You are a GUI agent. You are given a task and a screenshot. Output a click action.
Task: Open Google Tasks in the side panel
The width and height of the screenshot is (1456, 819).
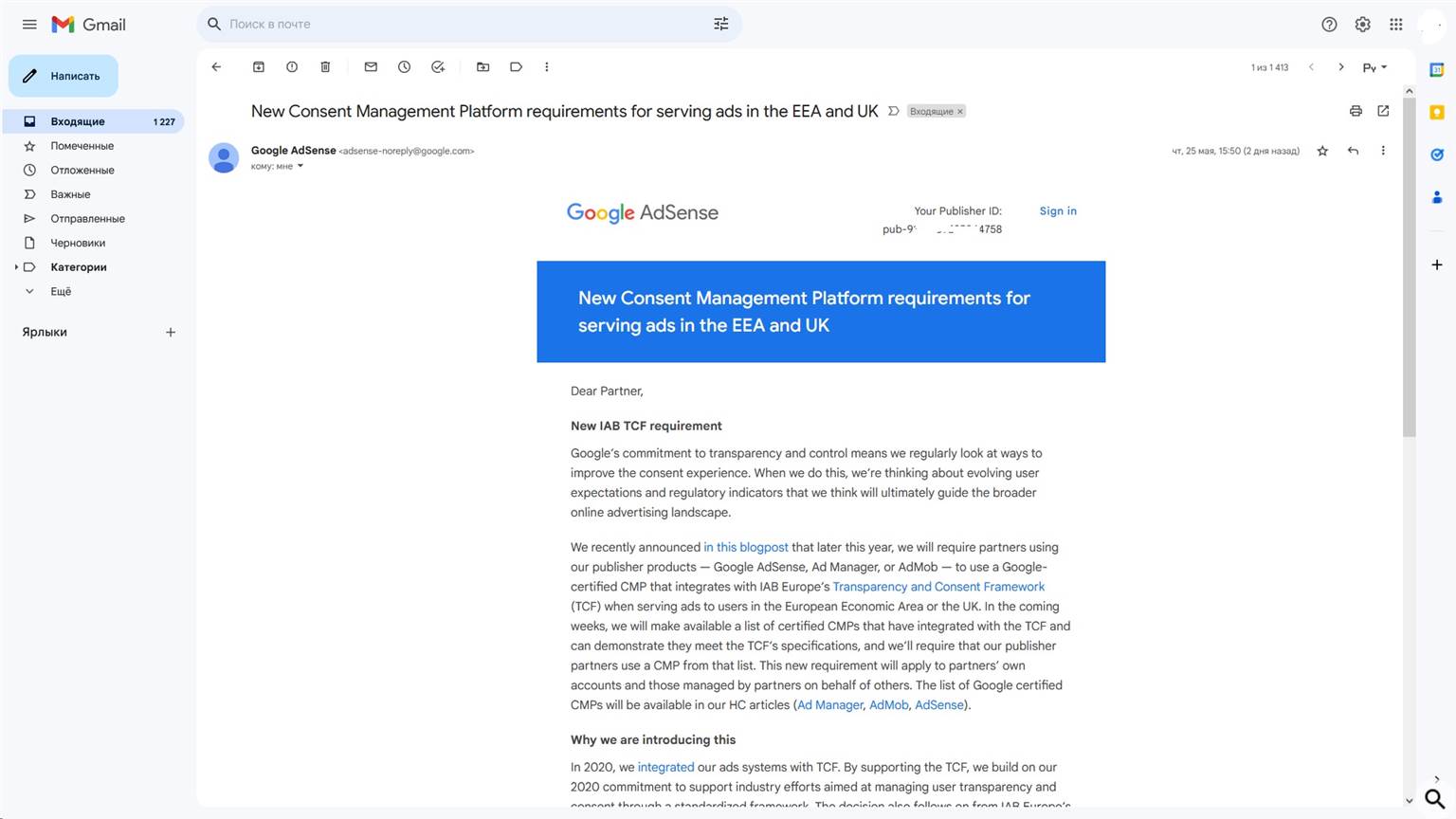point(1437,155)
